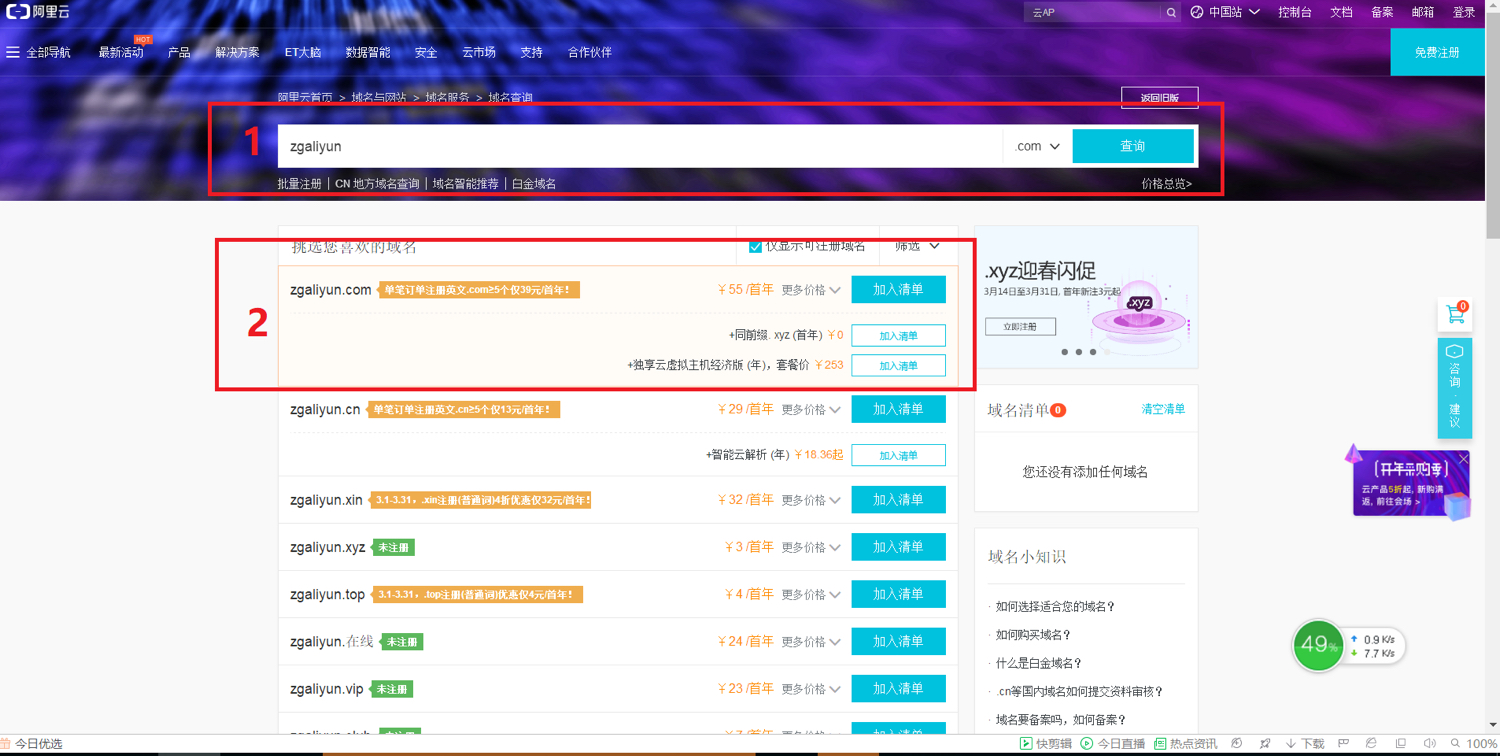Click the header search magnifier icon

click(1171, 12)
